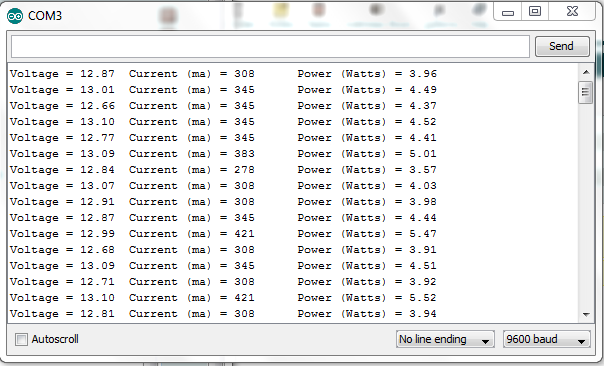Click the Power value 3.91
604x366 pixels.
(x=423, y=250)
